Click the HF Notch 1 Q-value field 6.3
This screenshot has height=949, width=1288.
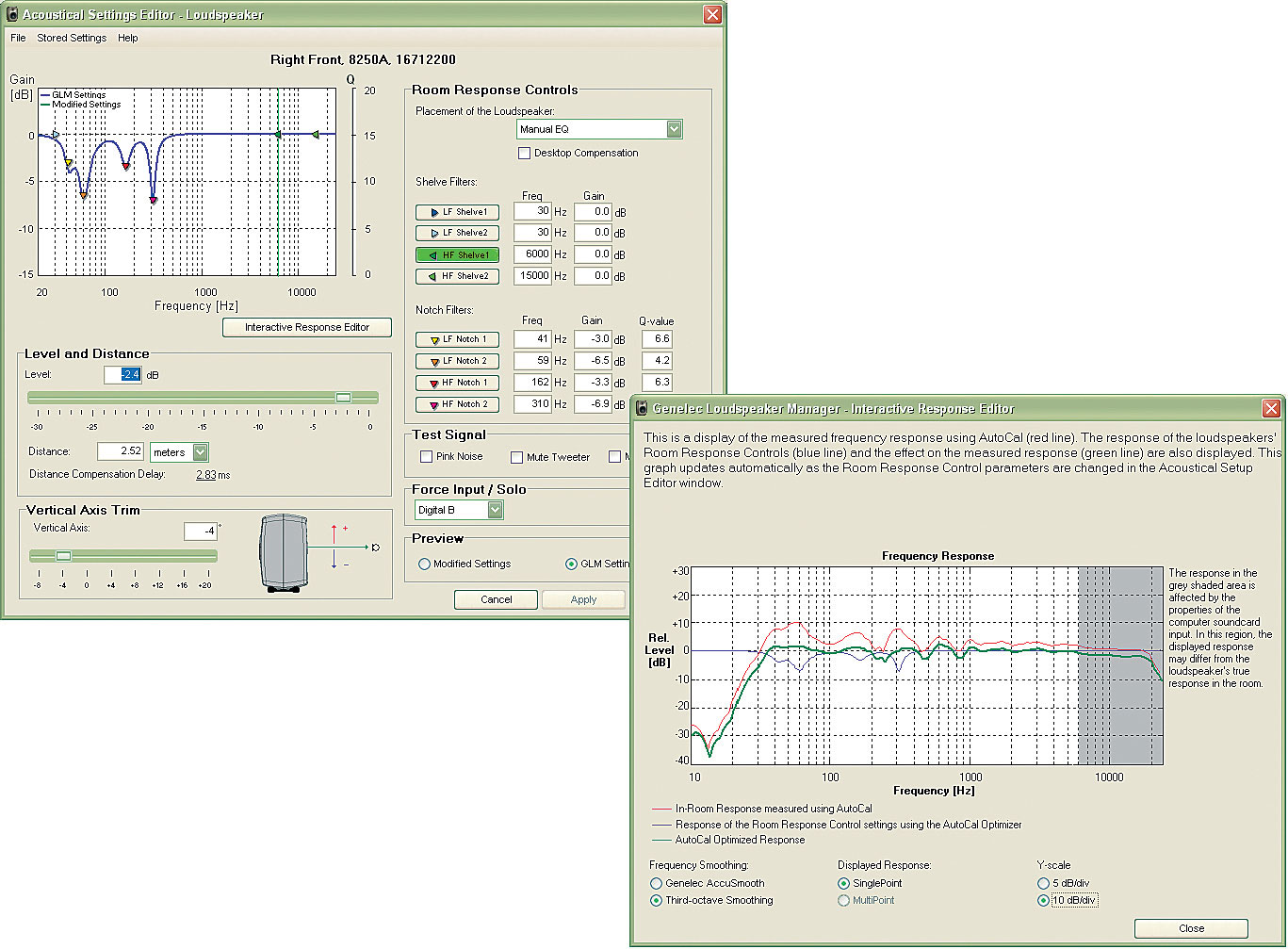657,382
